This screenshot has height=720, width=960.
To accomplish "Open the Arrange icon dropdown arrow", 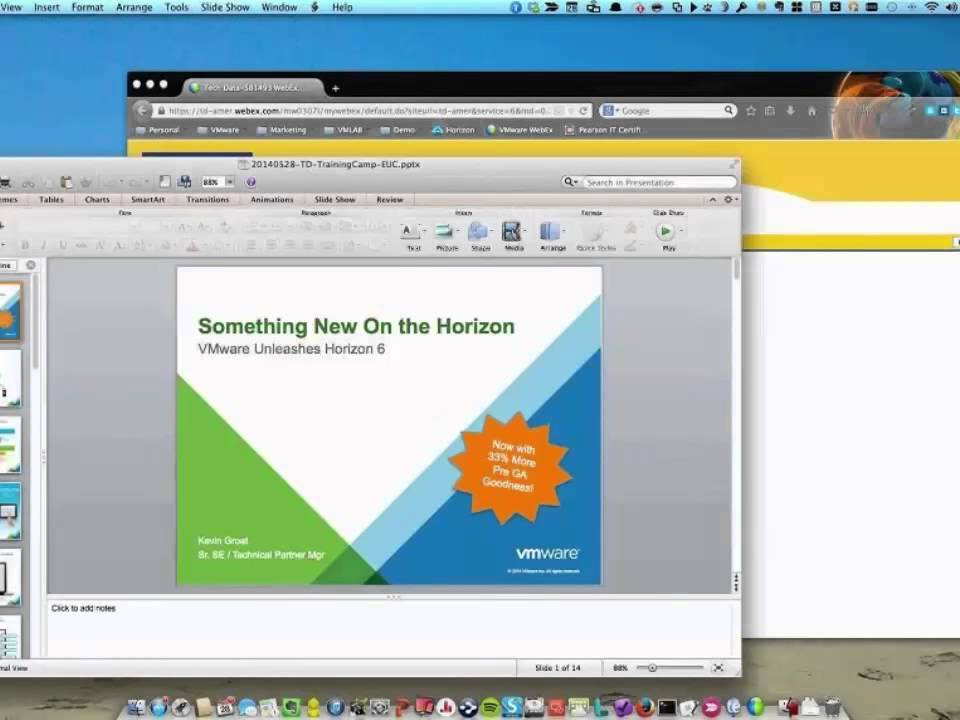I will point(564,231).
